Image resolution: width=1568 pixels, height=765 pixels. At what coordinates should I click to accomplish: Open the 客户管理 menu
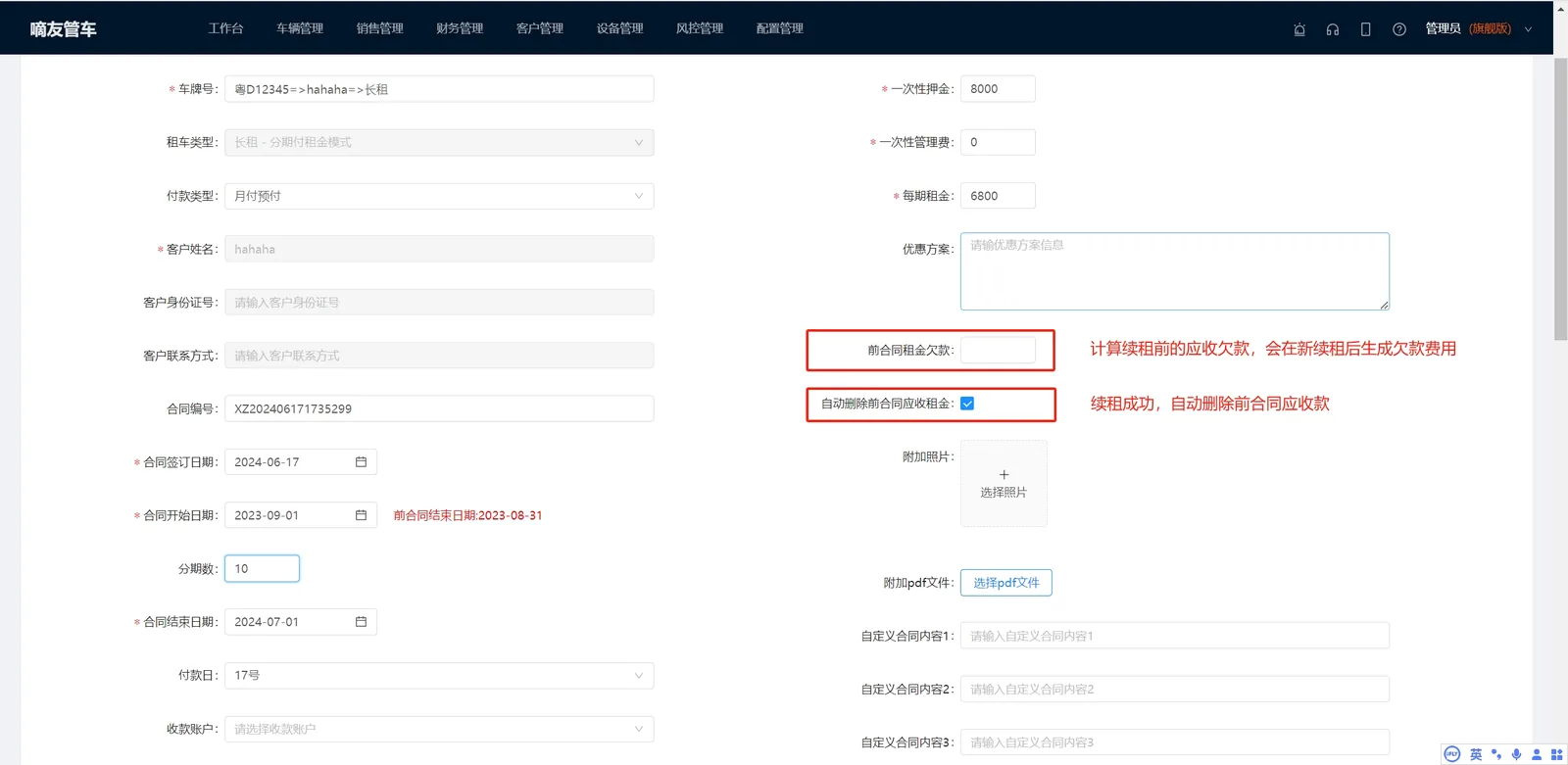(x=540, y=28)
